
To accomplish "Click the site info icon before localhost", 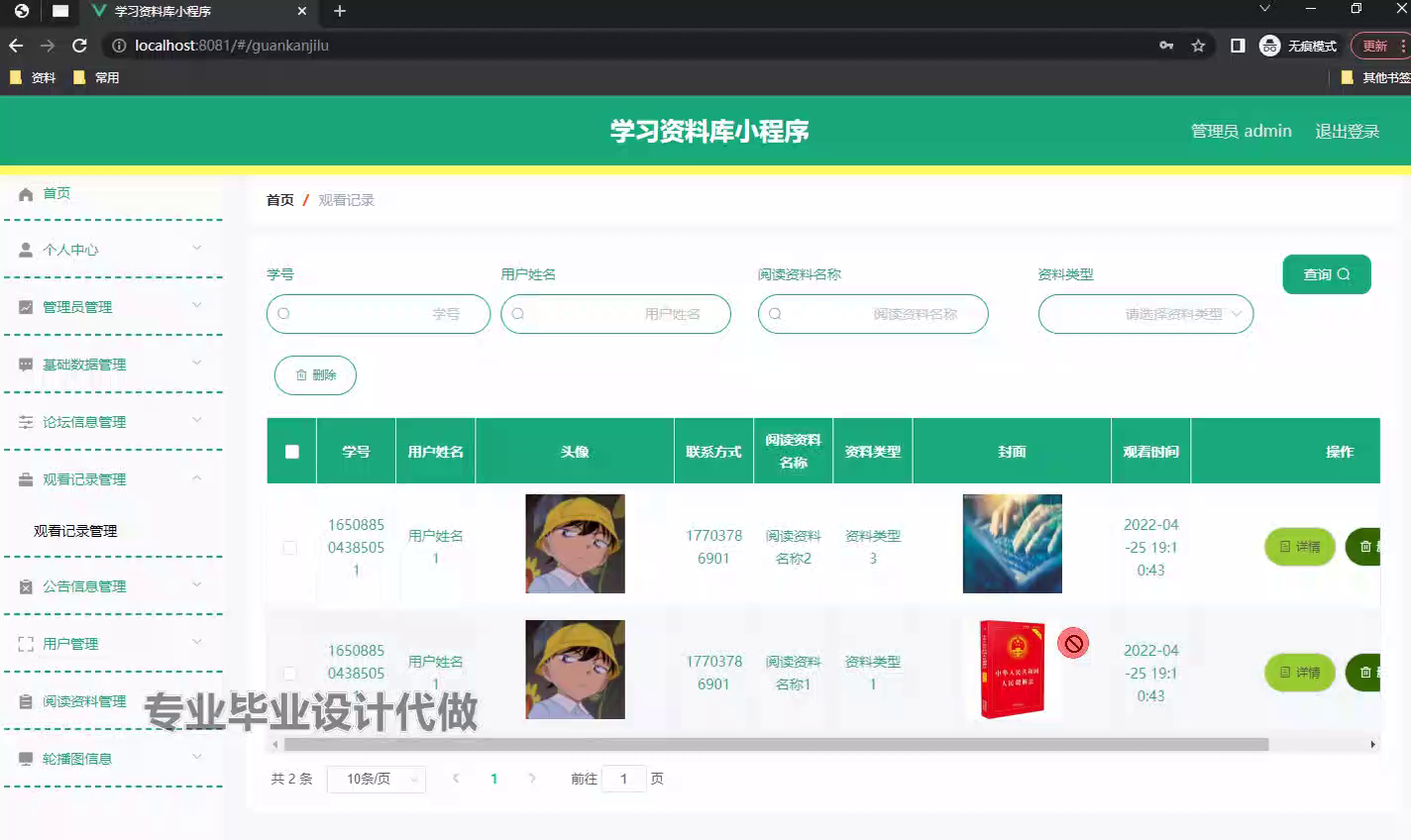I will (x=119, y=46).
